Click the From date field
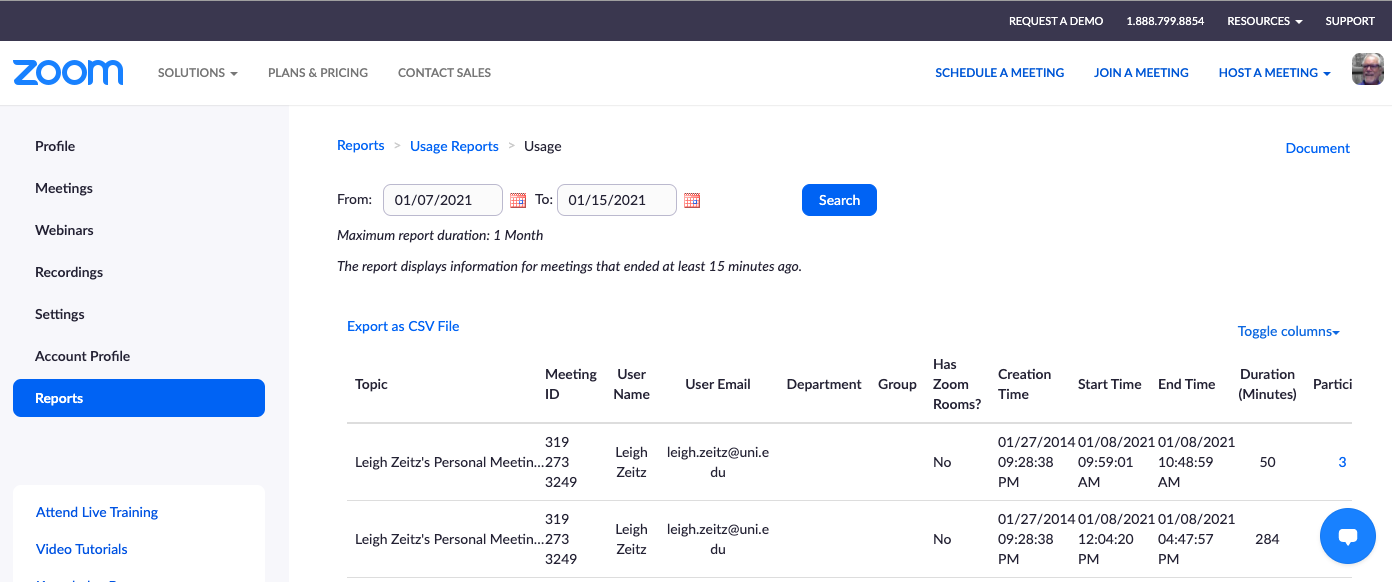The width and height of the screenshot is (1392, 582). [443, 200]
